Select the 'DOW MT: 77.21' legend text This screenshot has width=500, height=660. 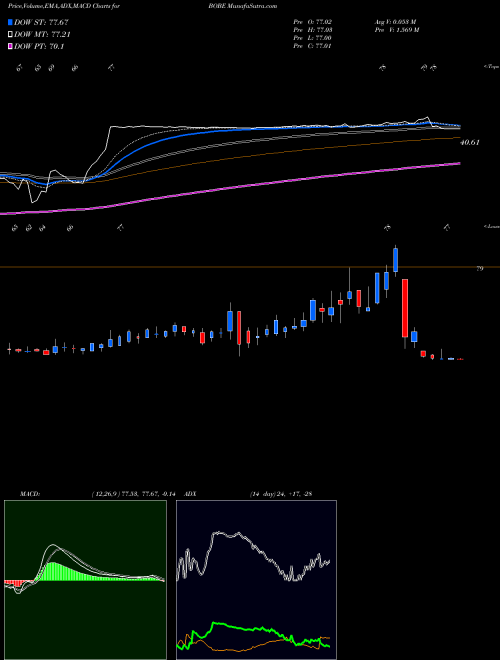tap(42, 35)
